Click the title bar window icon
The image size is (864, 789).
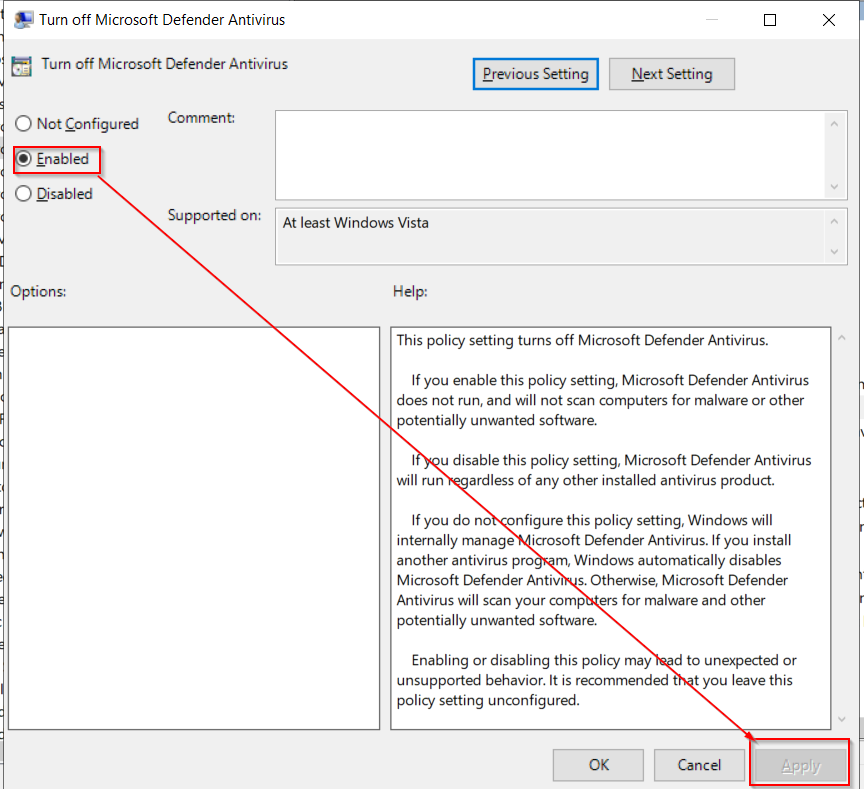point(23,20)
